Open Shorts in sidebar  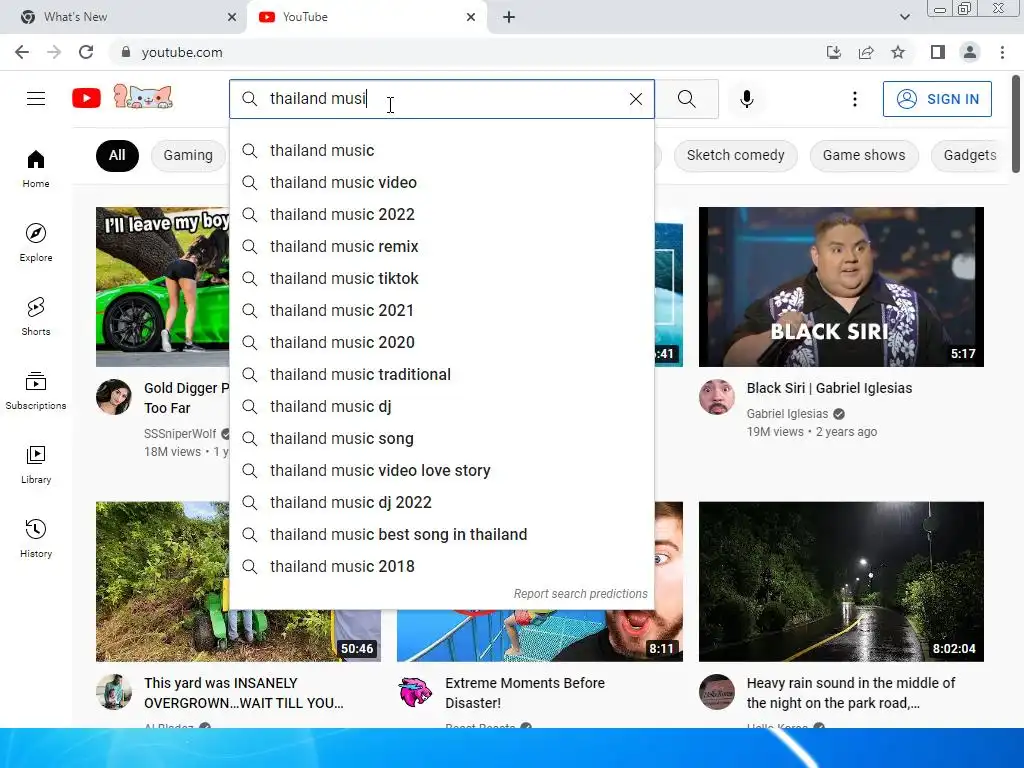(36, 317)
